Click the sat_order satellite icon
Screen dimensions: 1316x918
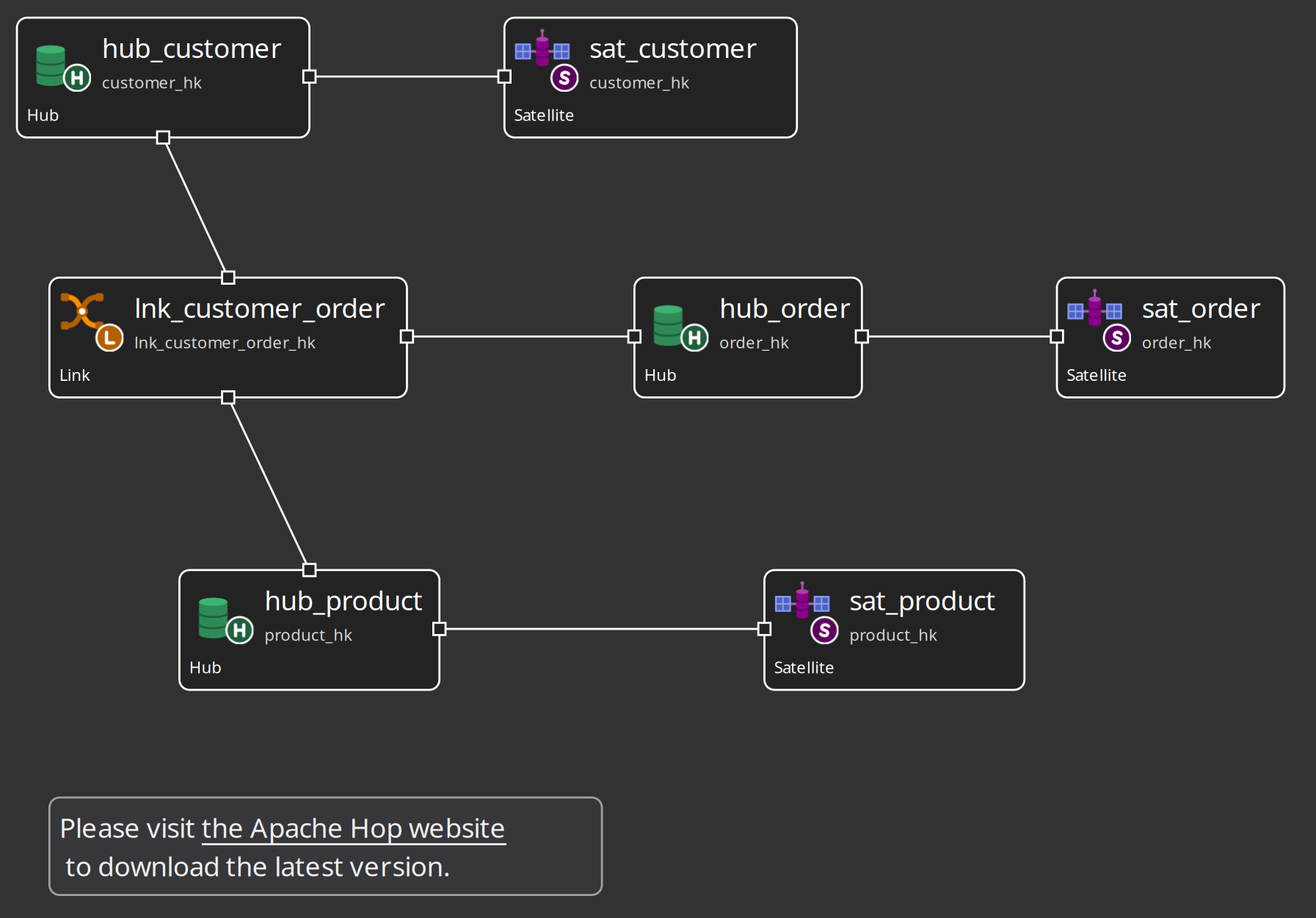coord(1099,320)
